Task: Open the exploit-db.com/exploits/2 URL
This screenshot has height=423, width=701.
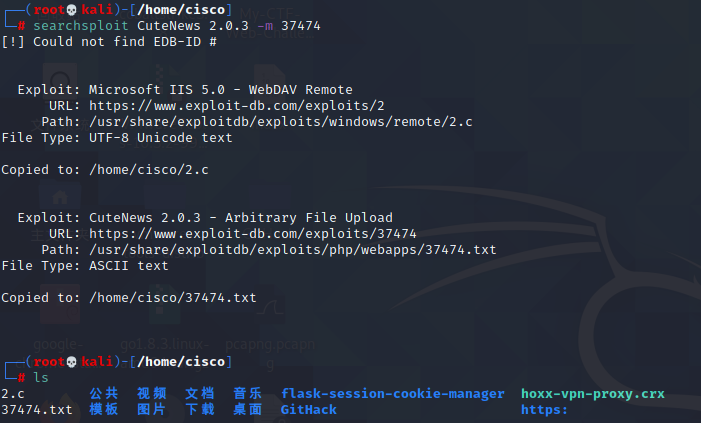Action: pos(237,105)
